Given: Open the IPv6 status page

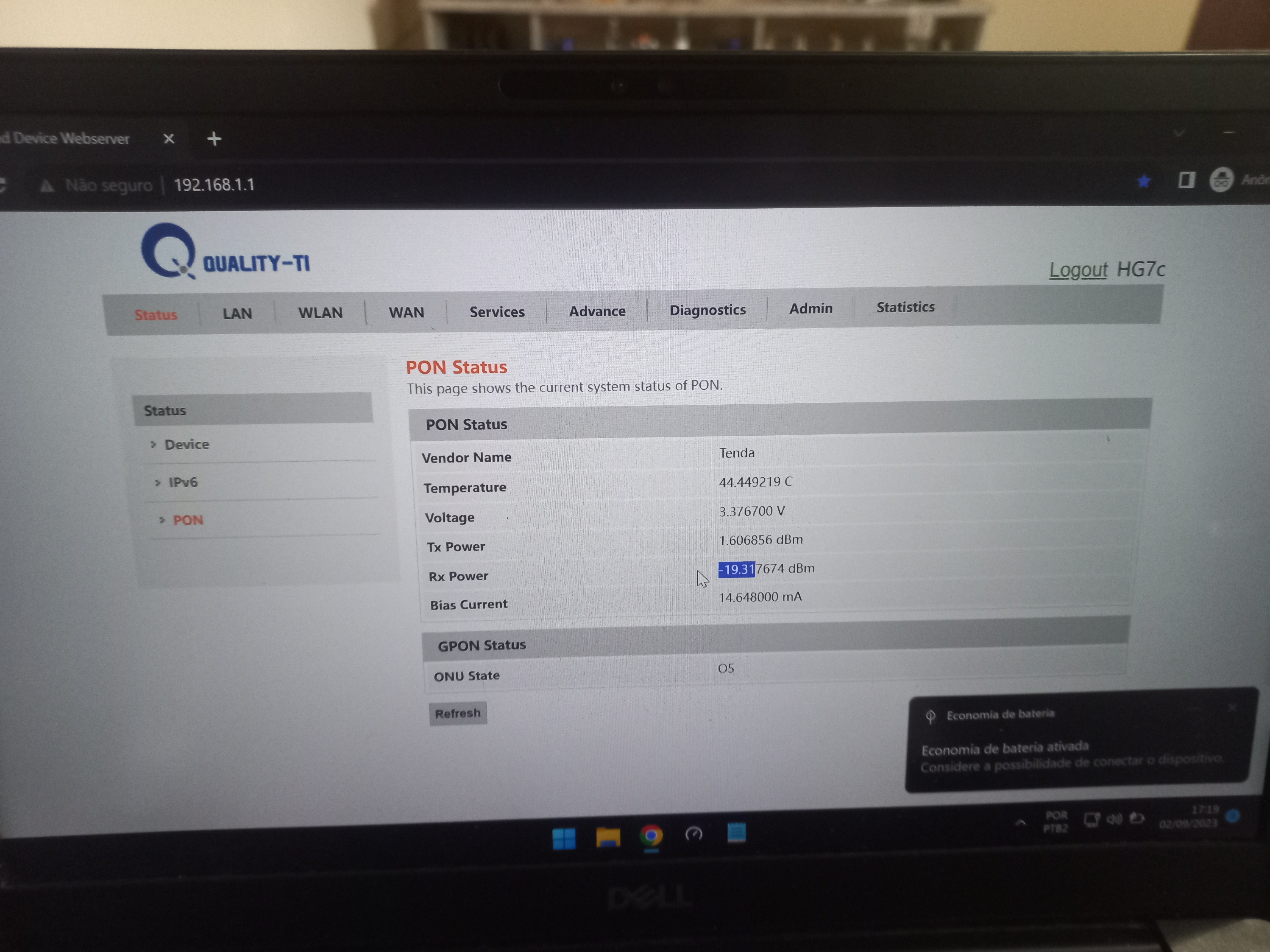Looking at the screenshot, I should pos(183,482).
